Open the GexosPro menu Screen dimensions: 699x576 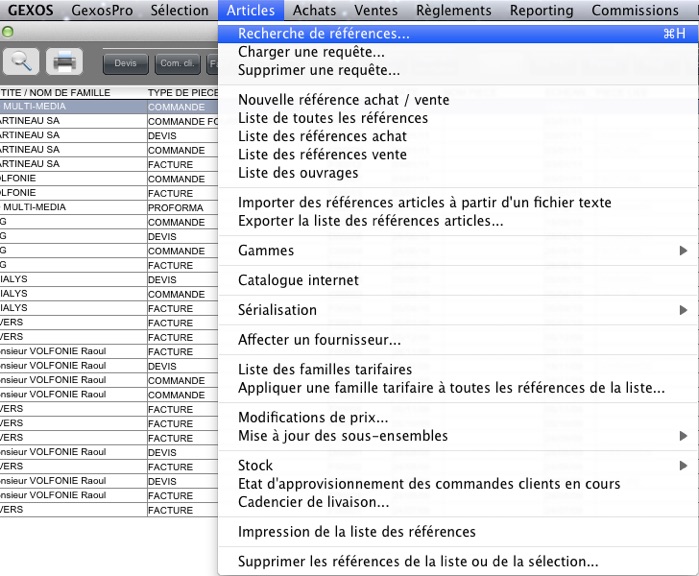pyautogui.click(x=102, y=10)
